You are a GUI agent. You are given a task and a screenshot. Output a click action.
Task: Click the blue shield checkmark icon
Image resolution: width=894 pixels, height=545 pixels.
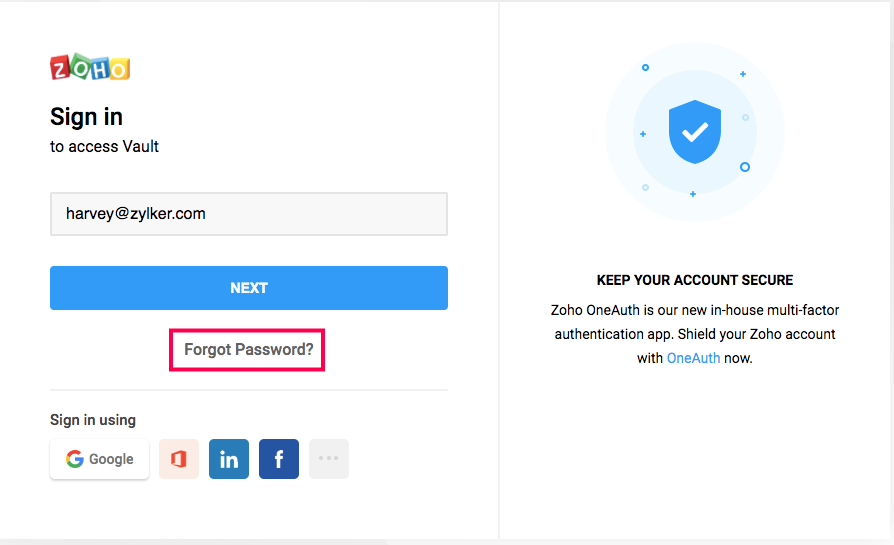click(695, 131)
